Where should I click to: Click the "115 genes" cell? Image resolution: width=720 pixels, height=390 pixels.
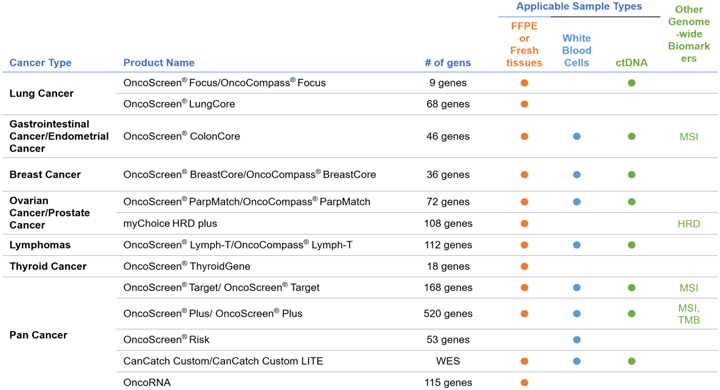click(448, 383)
